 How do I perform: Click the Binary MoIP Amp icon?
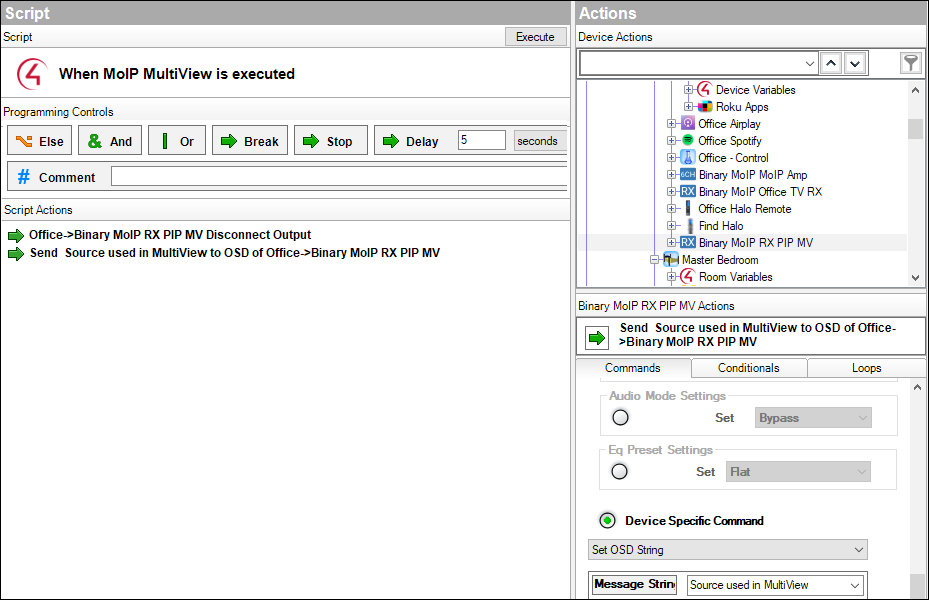(688, 175)
